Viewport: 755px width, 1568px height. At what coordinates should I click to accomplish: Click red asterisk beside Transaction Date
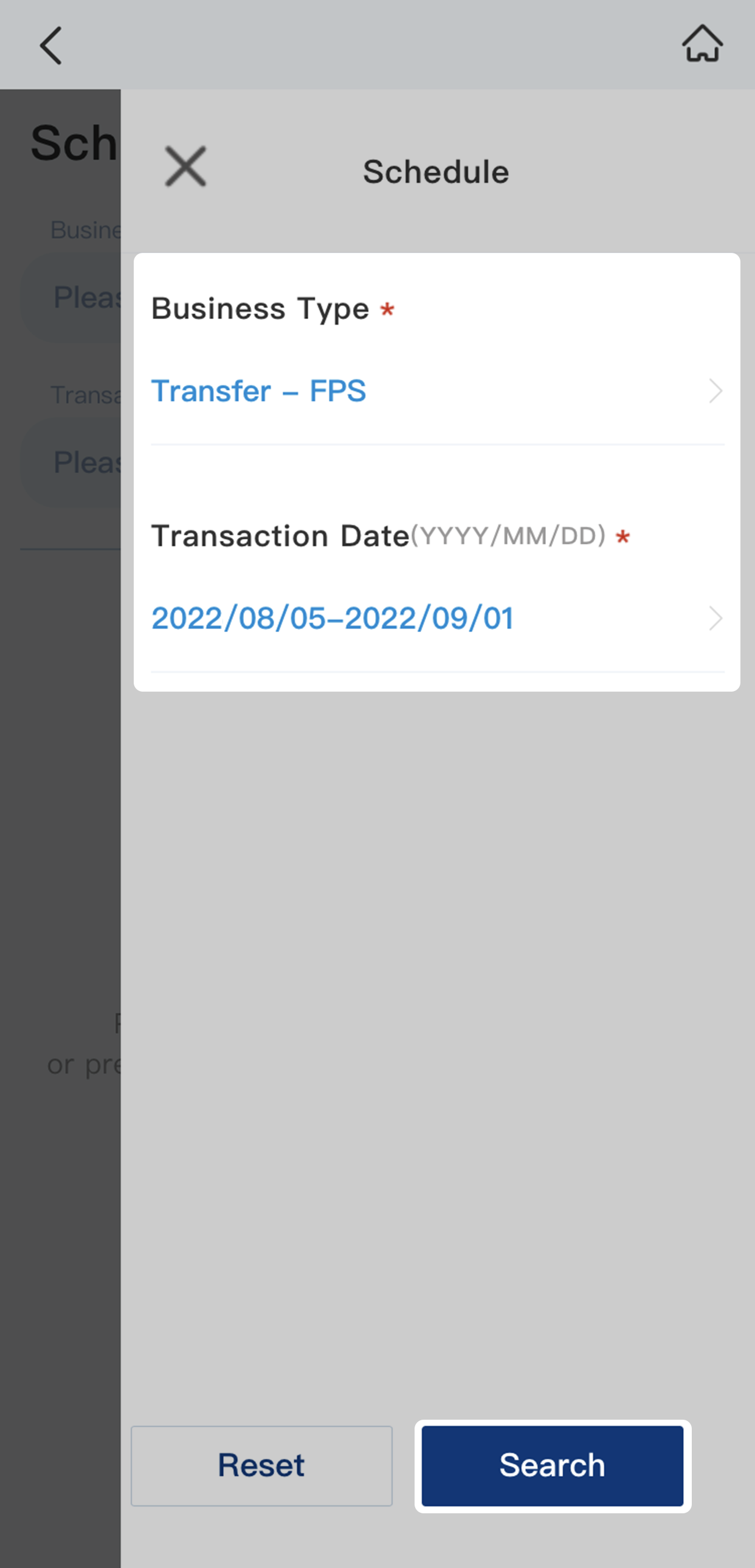coord(622,537)
